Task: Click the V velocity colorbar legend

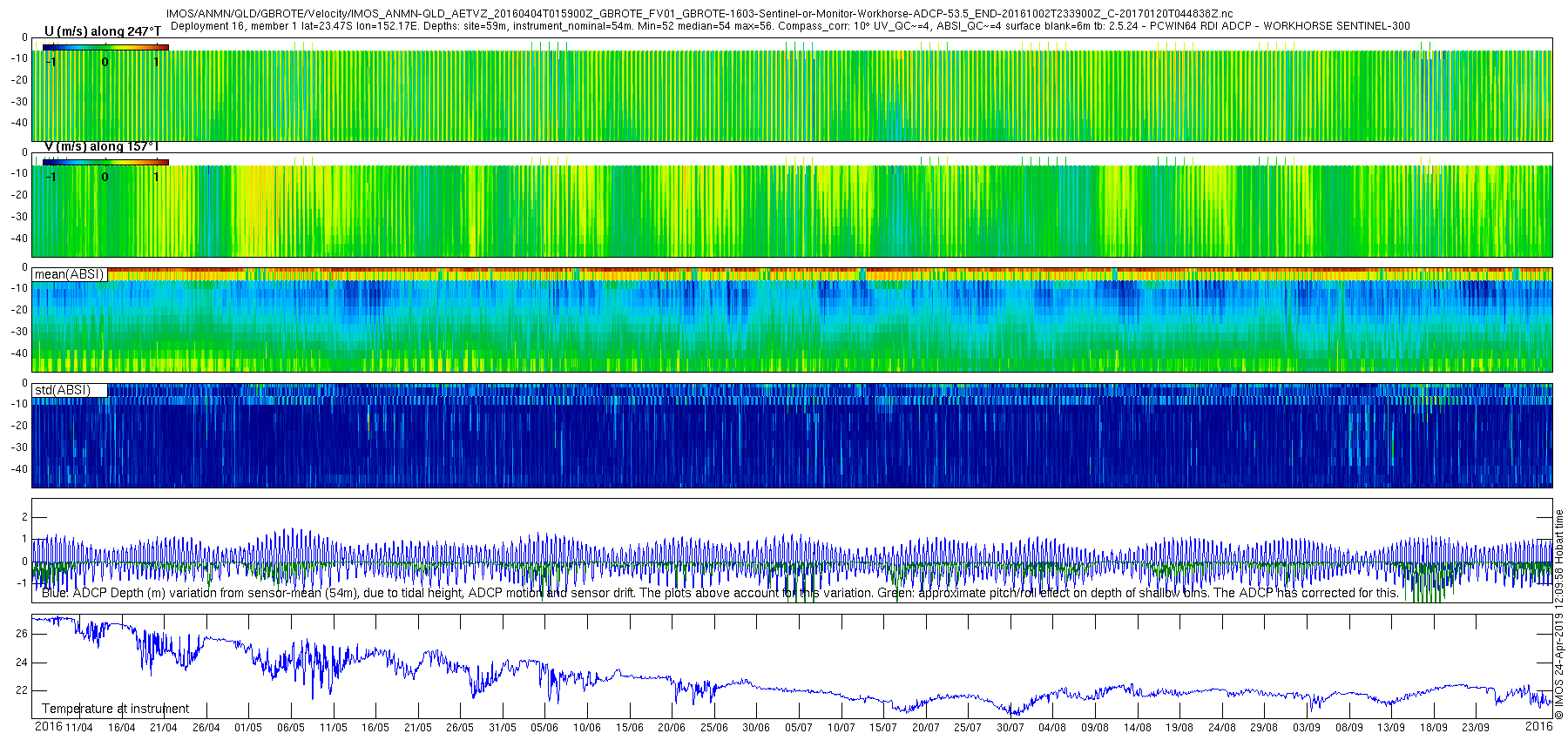Action: [105, 162]
